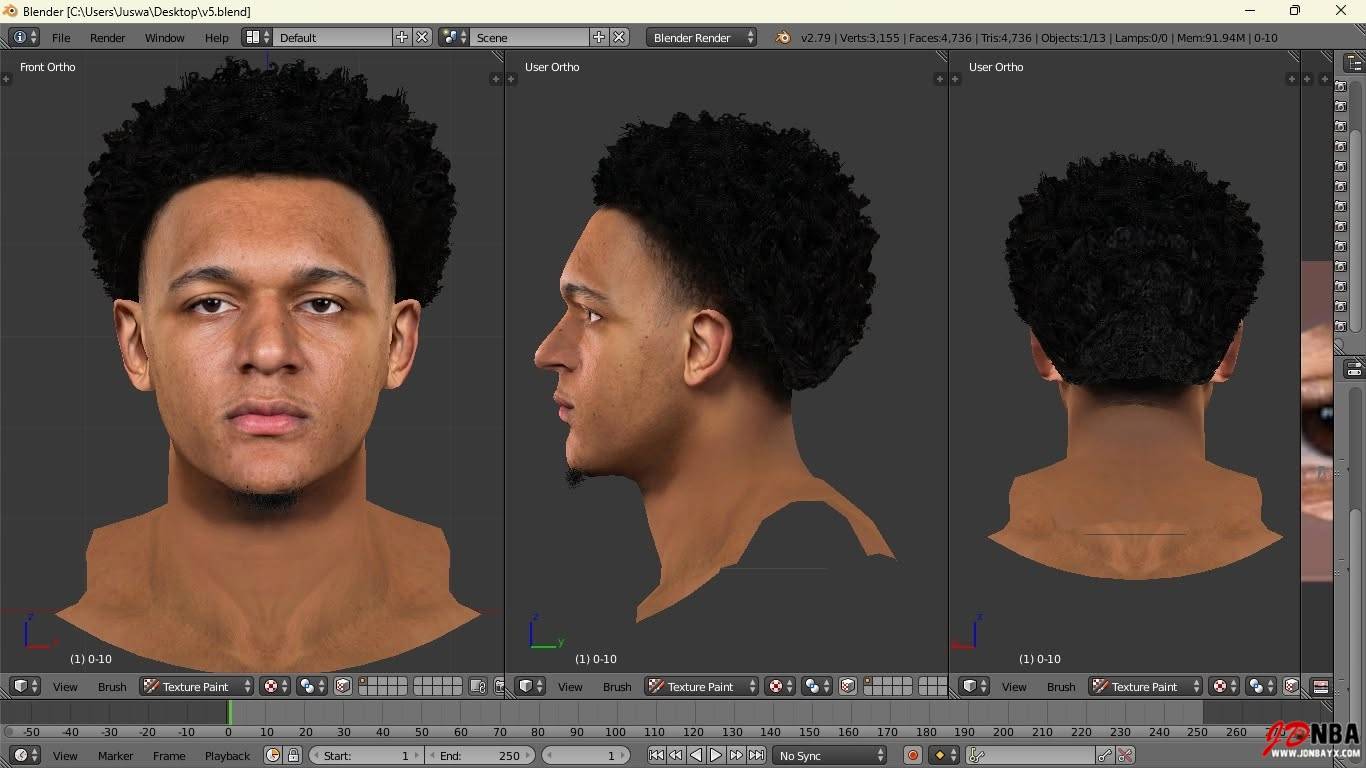Click the Start frame field
The width and height of the screenshot is (1366, 768).
pos(366,755)
